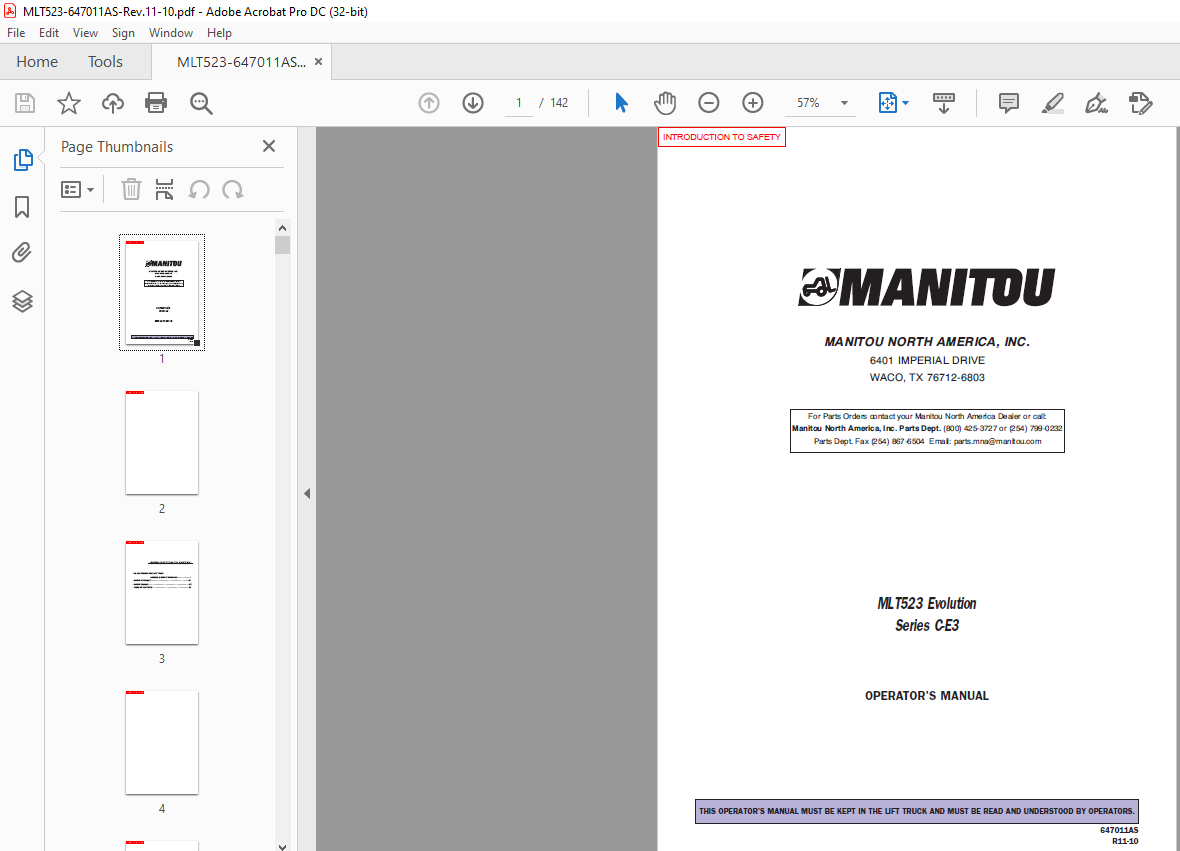Open the Layers sidebar panel

tap(22, 301)
